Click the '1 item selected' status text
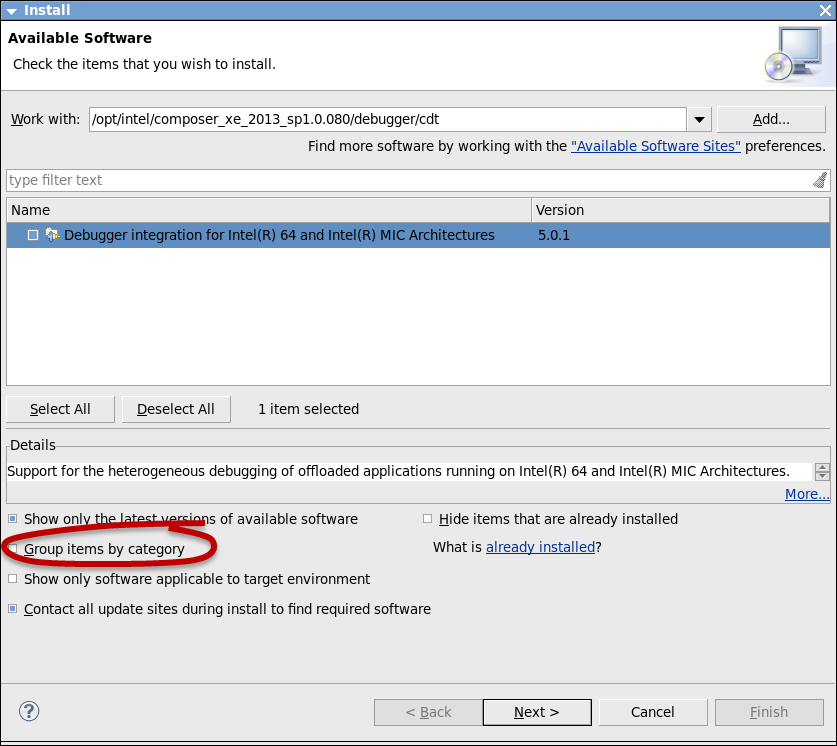This screenshot has height=746, width=837. coord(309,409)
